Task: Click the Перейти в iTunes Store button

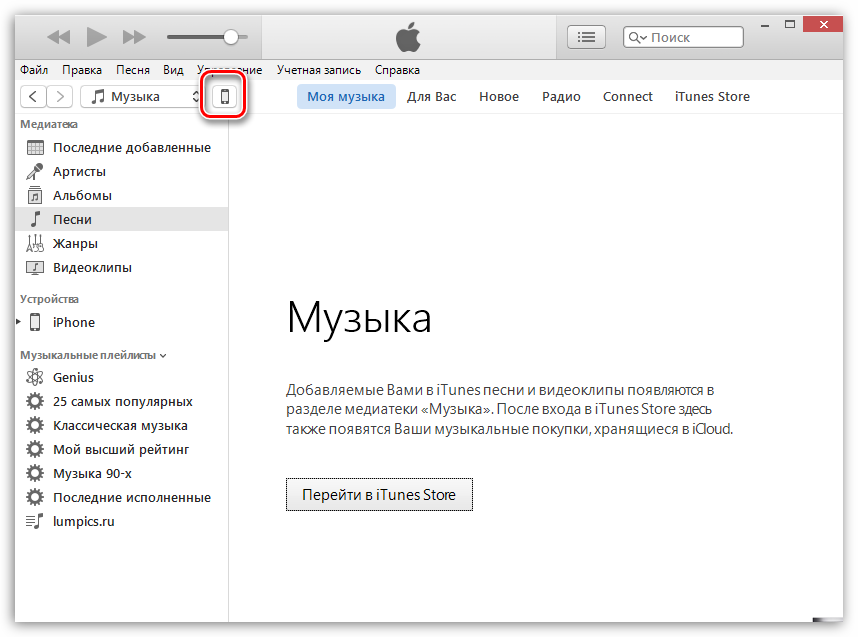Action: [379, 494]
